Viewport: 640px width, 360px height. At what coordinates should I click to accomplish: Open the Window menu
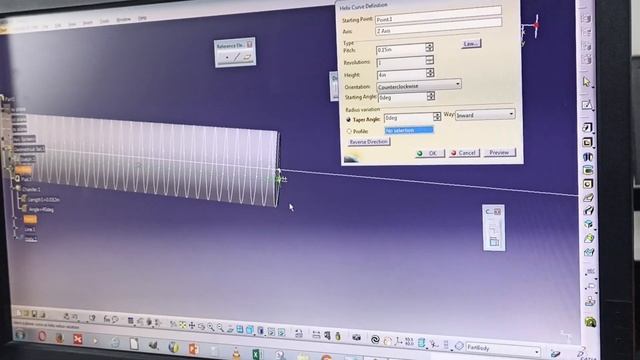(123, 20)
